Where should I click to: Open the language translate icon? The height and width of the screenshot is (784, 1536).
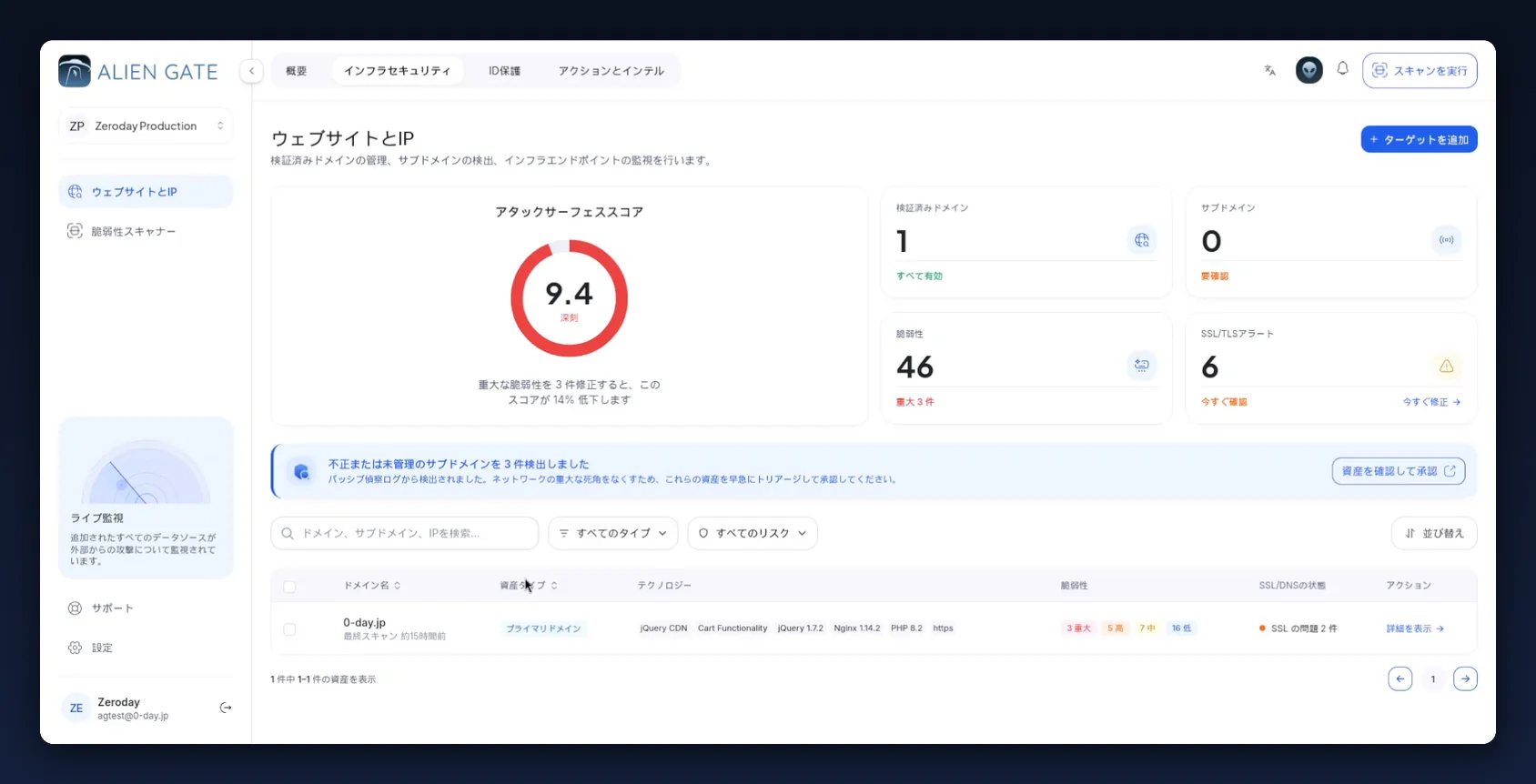tap(1270, 70)
